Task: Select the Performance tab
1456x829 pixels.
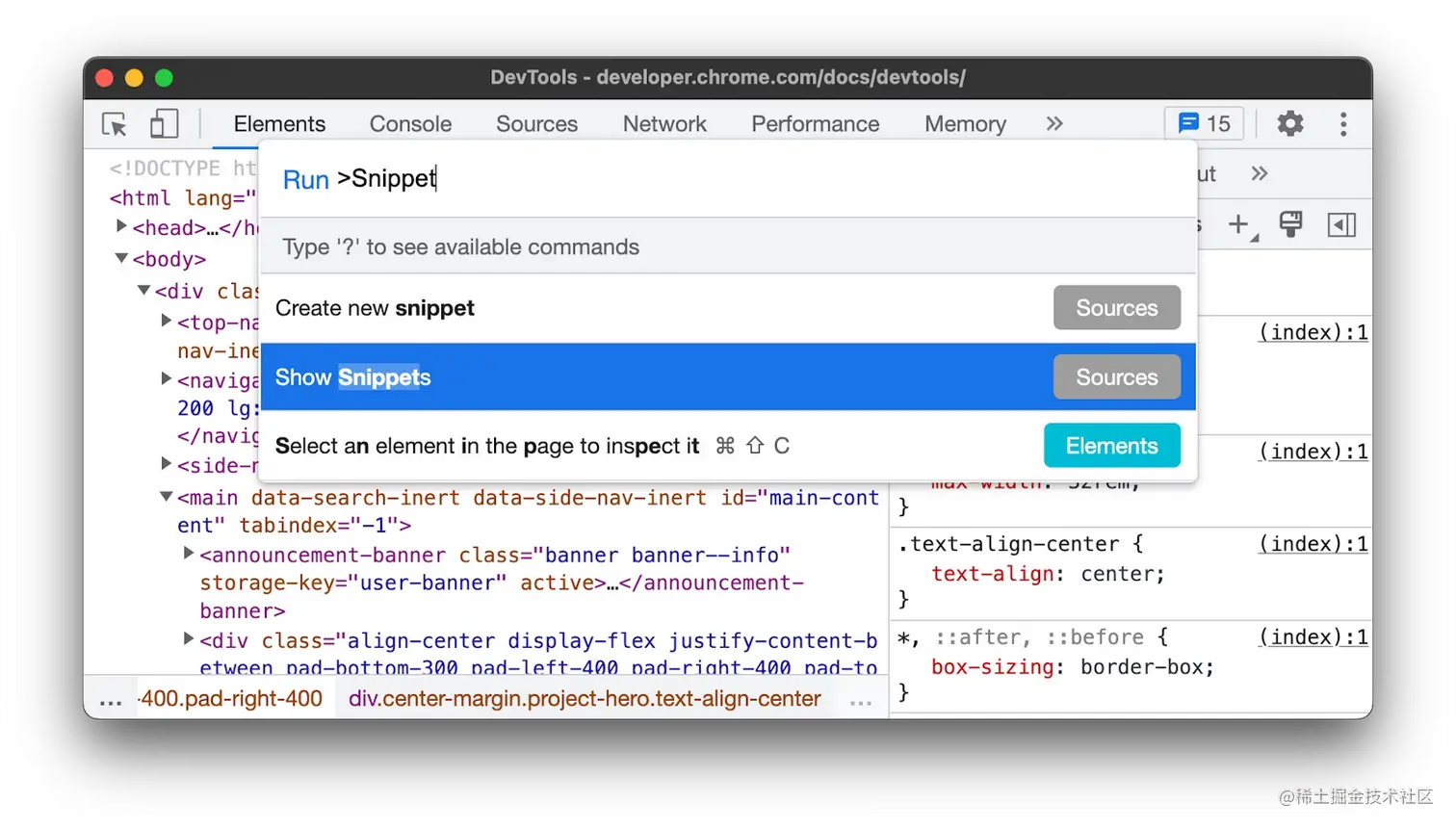Action: tap(815, 124)
